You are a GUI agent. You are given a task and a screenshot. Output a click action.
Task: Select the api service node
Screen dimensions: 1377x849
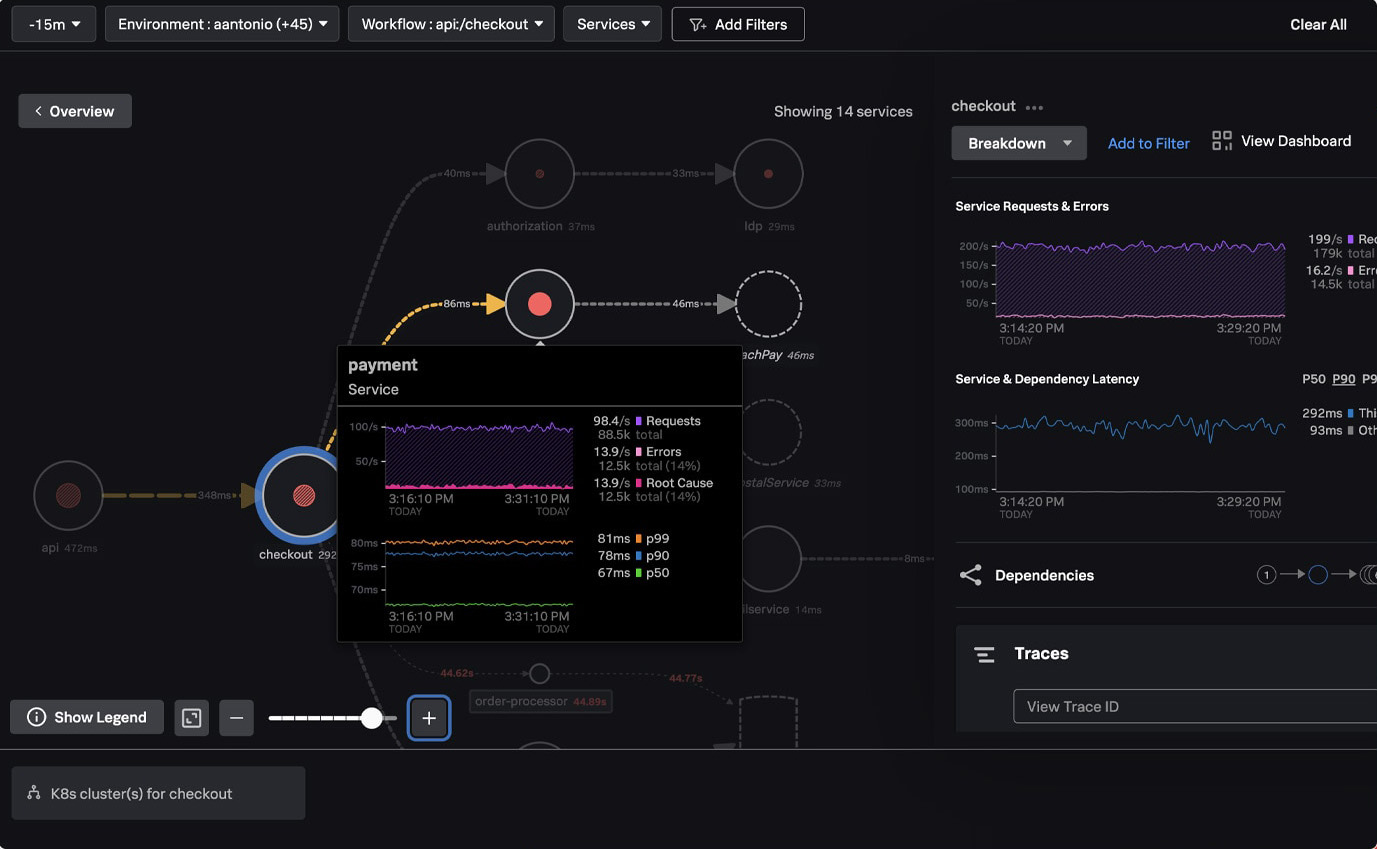68,495
